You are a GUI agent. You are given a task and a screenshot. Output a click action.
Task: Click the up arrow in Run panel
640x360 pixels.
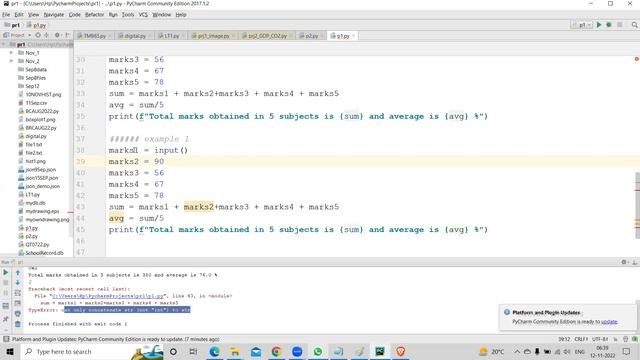(18, 272)
